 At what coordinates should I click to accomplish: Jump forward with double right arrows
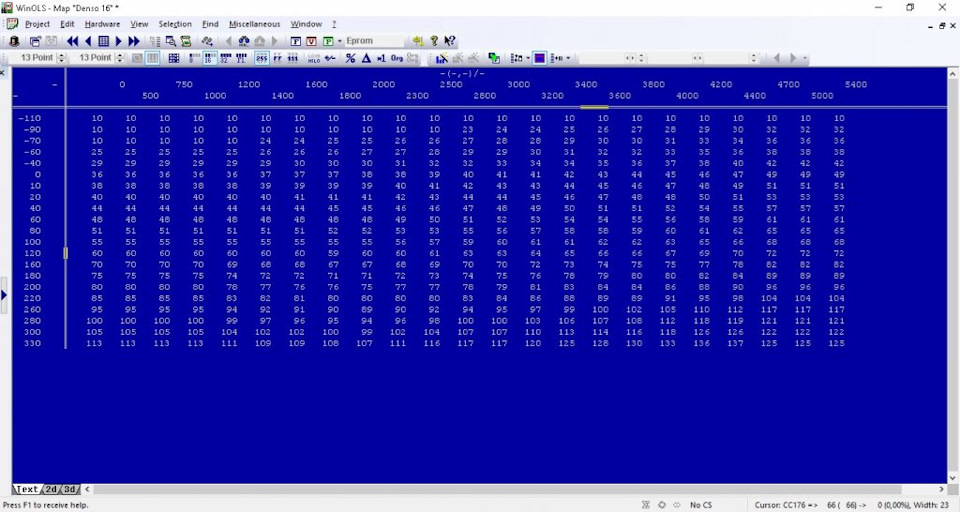[x=134, y=41]
